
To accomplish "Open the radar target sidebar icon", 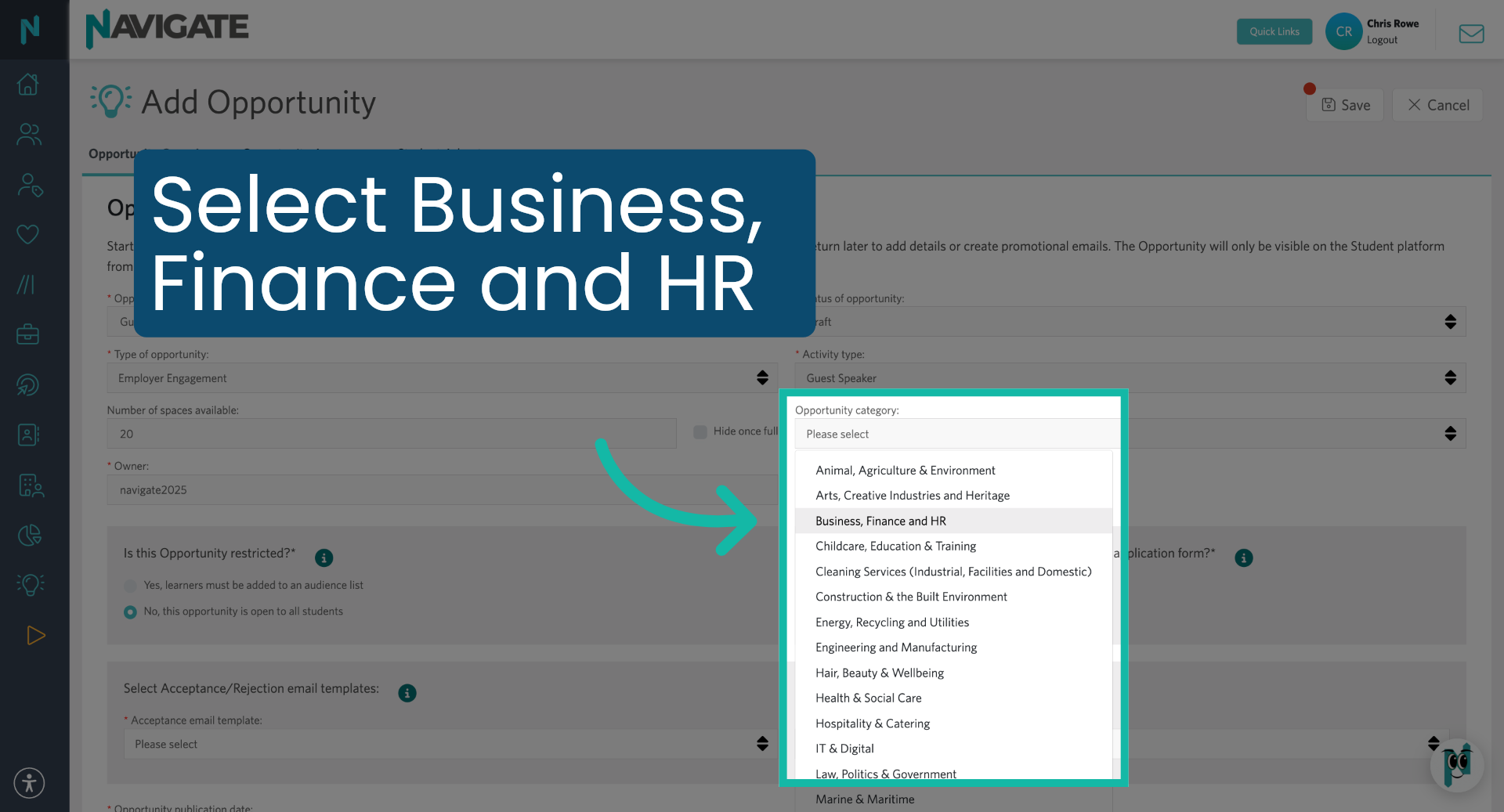I will [x=28, y=384].
